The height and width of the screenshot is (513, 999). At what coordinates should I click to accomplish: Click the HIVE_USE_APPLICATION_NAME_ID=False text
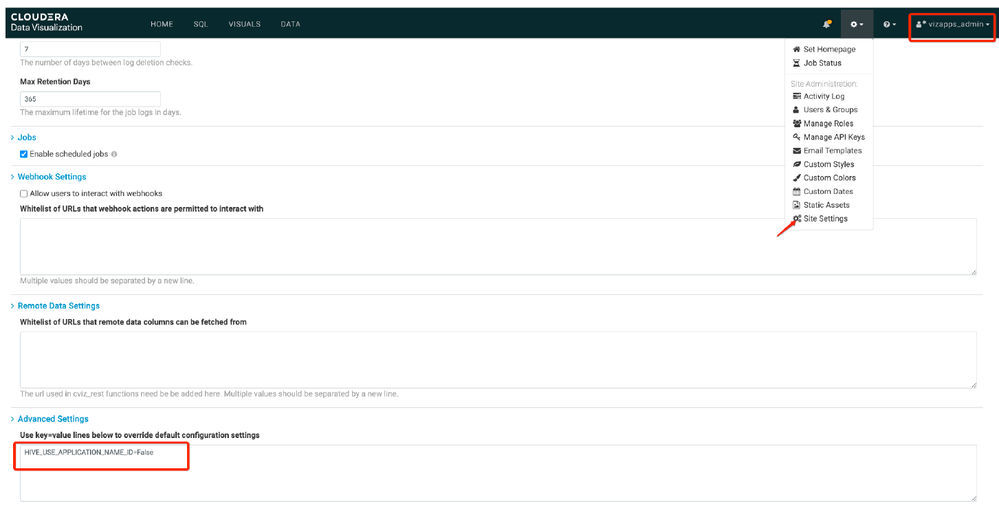coord(89,452)
